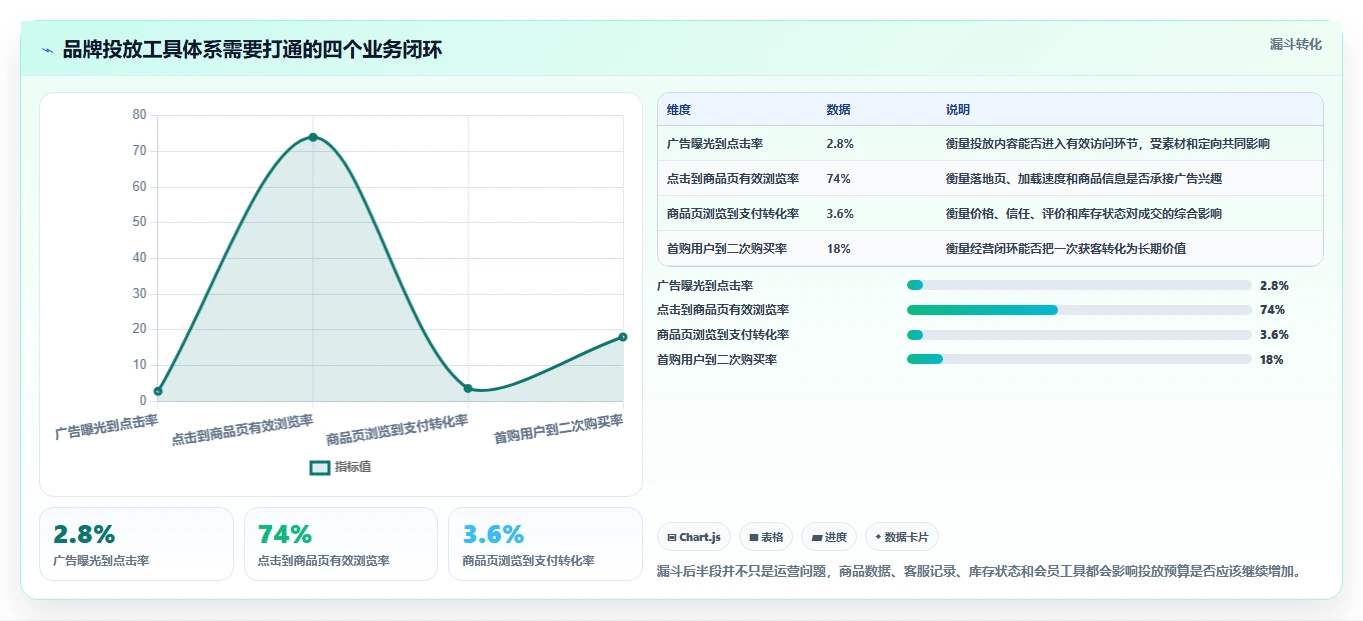The image size is (1363, 621).
Task: Click the 进度 tag
Action: (x=829, y=537)
